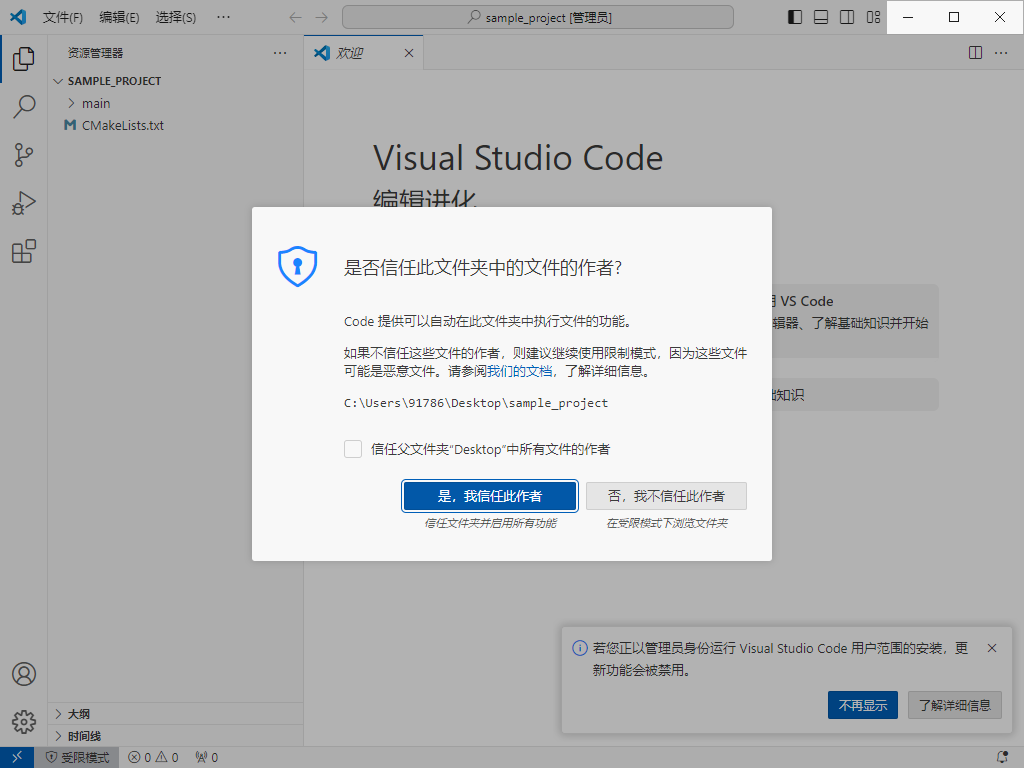Toggle secondary side bar layout icon
The width and height of the screenshot is (1024, 768).
(847, 17)
